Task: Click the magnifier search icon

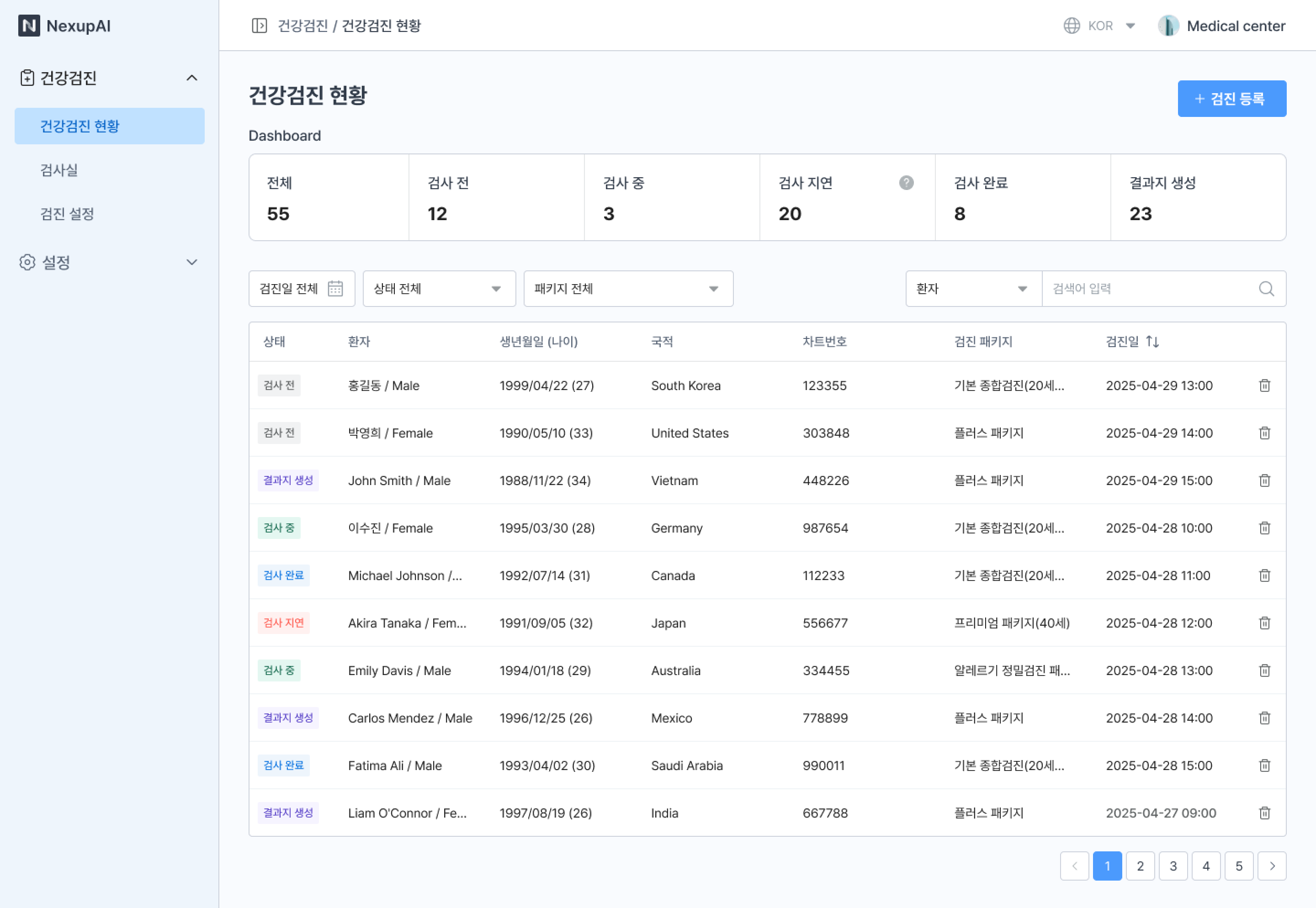Action: (1266, 289)
